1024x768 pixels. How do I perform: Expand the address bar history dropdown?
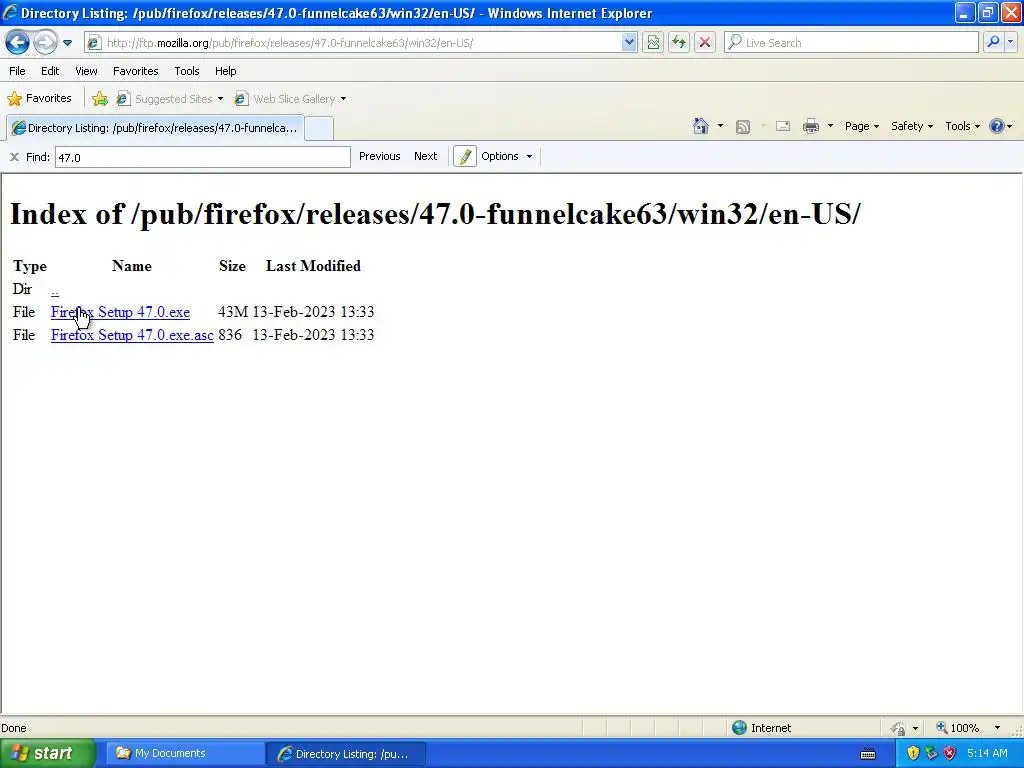point(629,43)
